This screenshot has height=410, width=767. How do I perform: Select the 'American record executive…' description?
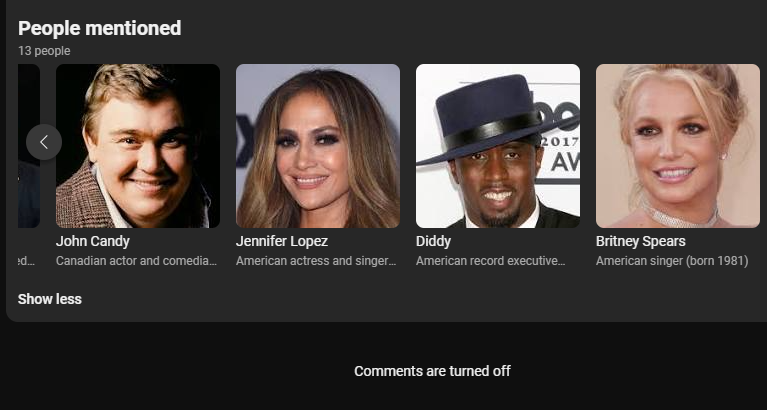click(x=490, y=261)
